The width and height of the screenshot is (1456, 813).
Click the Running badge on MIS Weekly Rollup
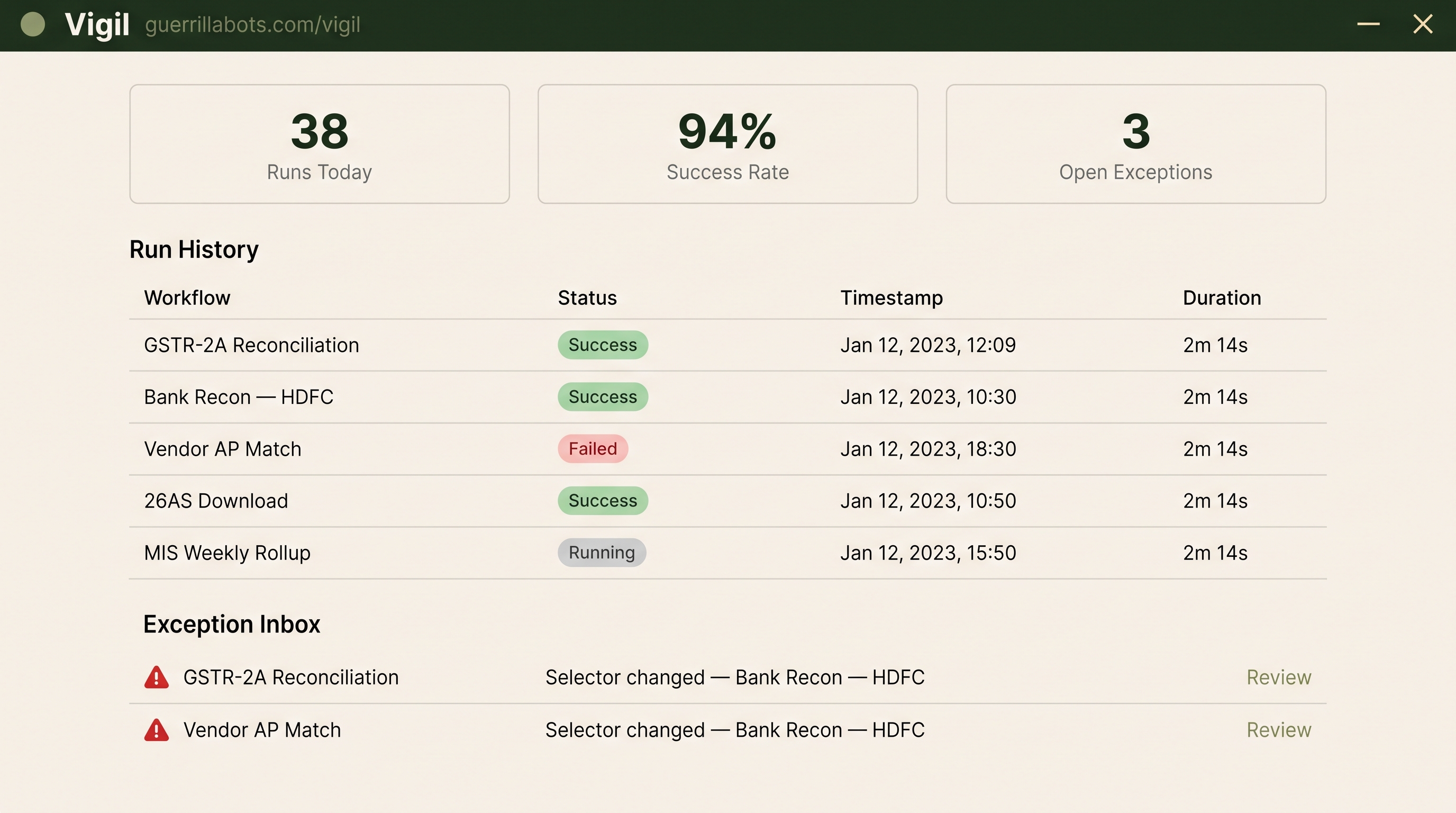[602, 553]
